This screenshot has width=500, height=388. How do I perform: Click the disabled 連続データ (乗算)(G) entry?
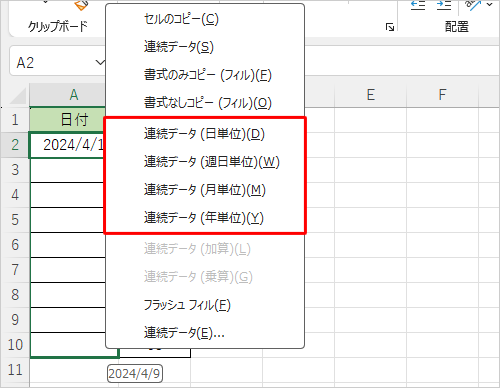click(205, 277)
